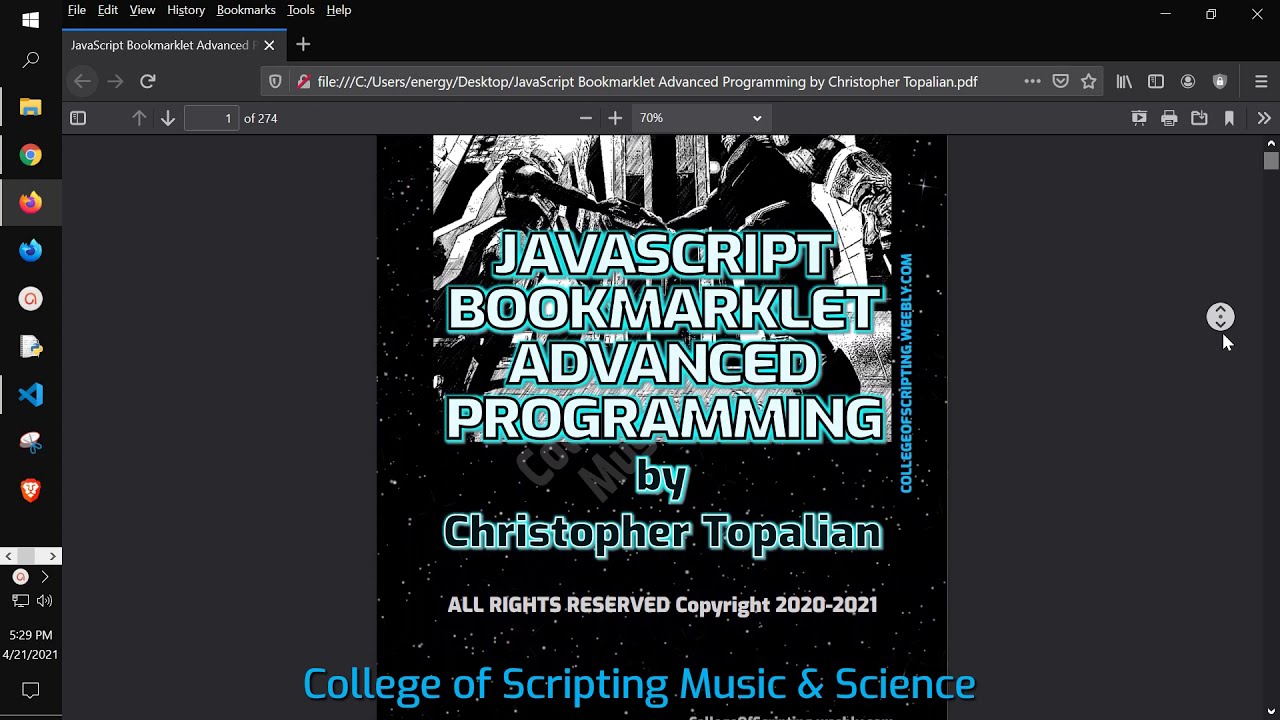Screen dimensions: 1280x720
Task: Open the 70% zoom level dropdown
Action: [x=701, y=118]
